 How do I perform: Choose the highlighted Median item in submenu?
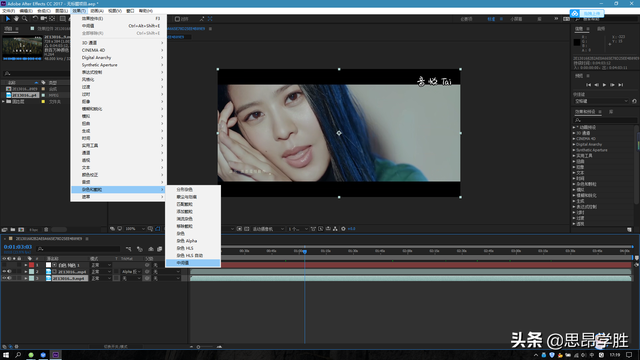point(193,263)
